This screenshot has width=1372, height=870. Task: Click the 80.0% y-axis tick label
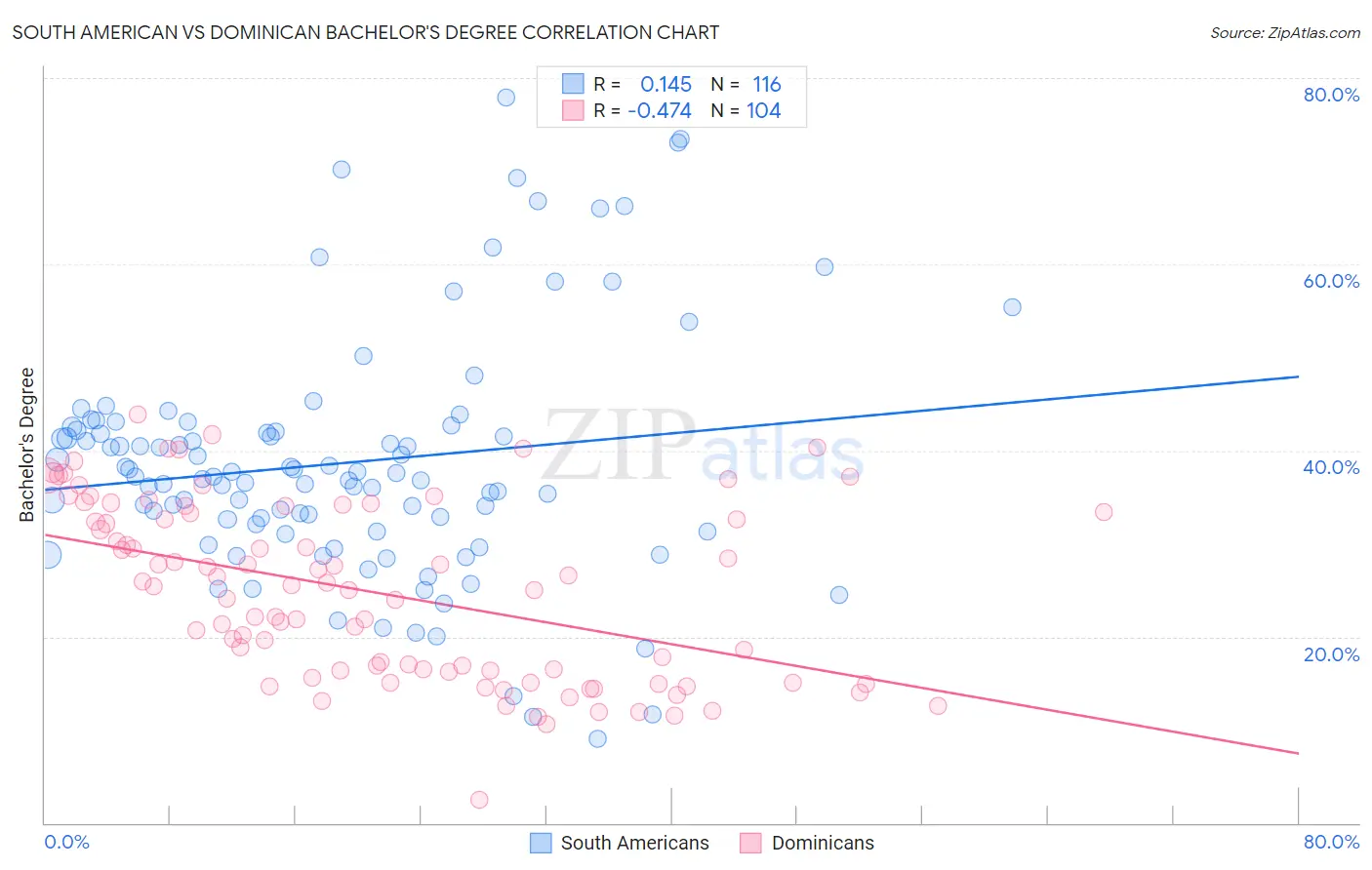[1331, 95]
